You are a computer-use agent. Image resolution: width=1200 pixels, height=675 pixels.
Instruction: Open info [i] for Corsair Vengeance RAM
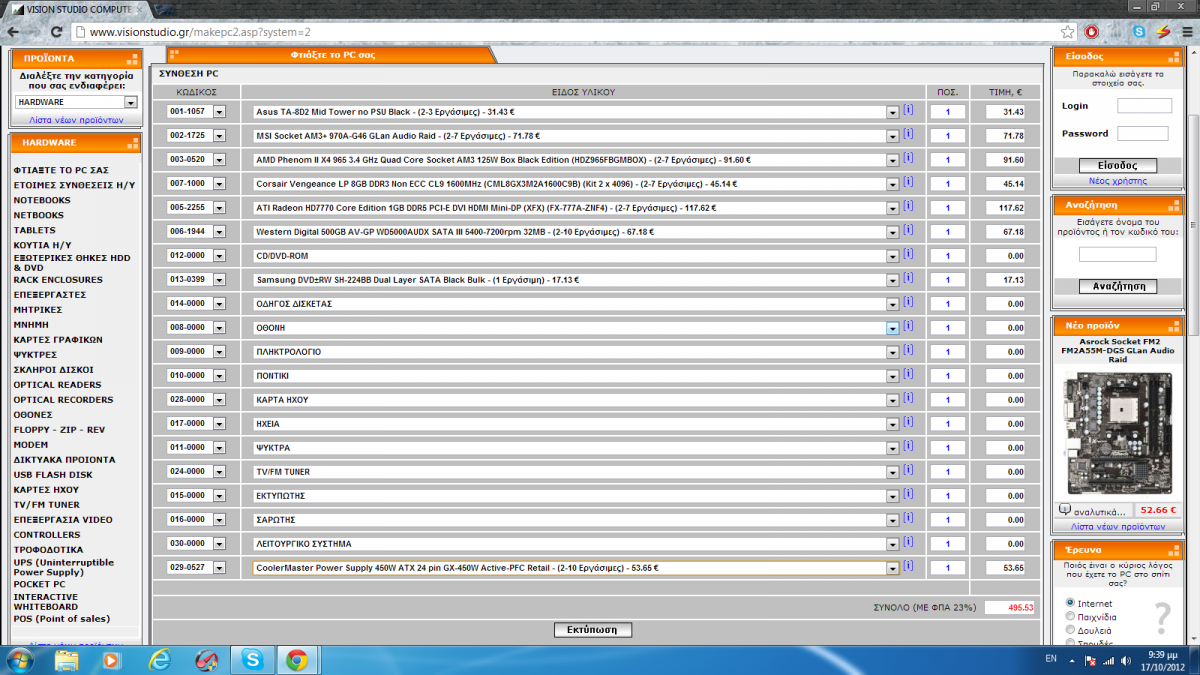pos(908,182)
